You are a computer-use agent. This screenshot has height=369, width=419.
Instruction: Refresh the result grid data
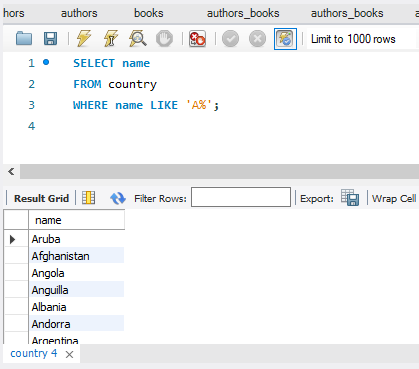(118, 198)
